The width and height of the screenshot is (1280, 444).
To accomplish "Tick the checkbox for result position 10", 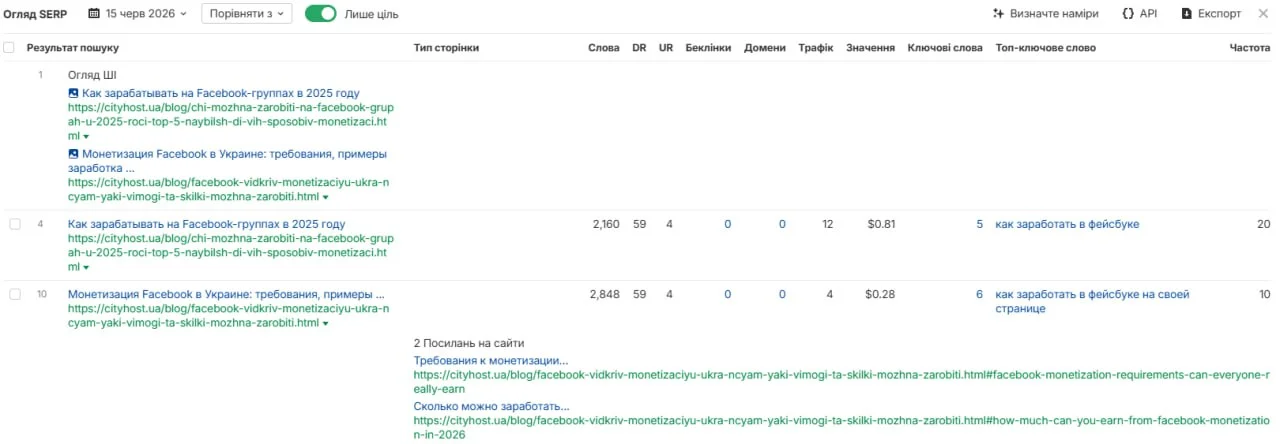I will pyautogui.click(x=15, y=294).
